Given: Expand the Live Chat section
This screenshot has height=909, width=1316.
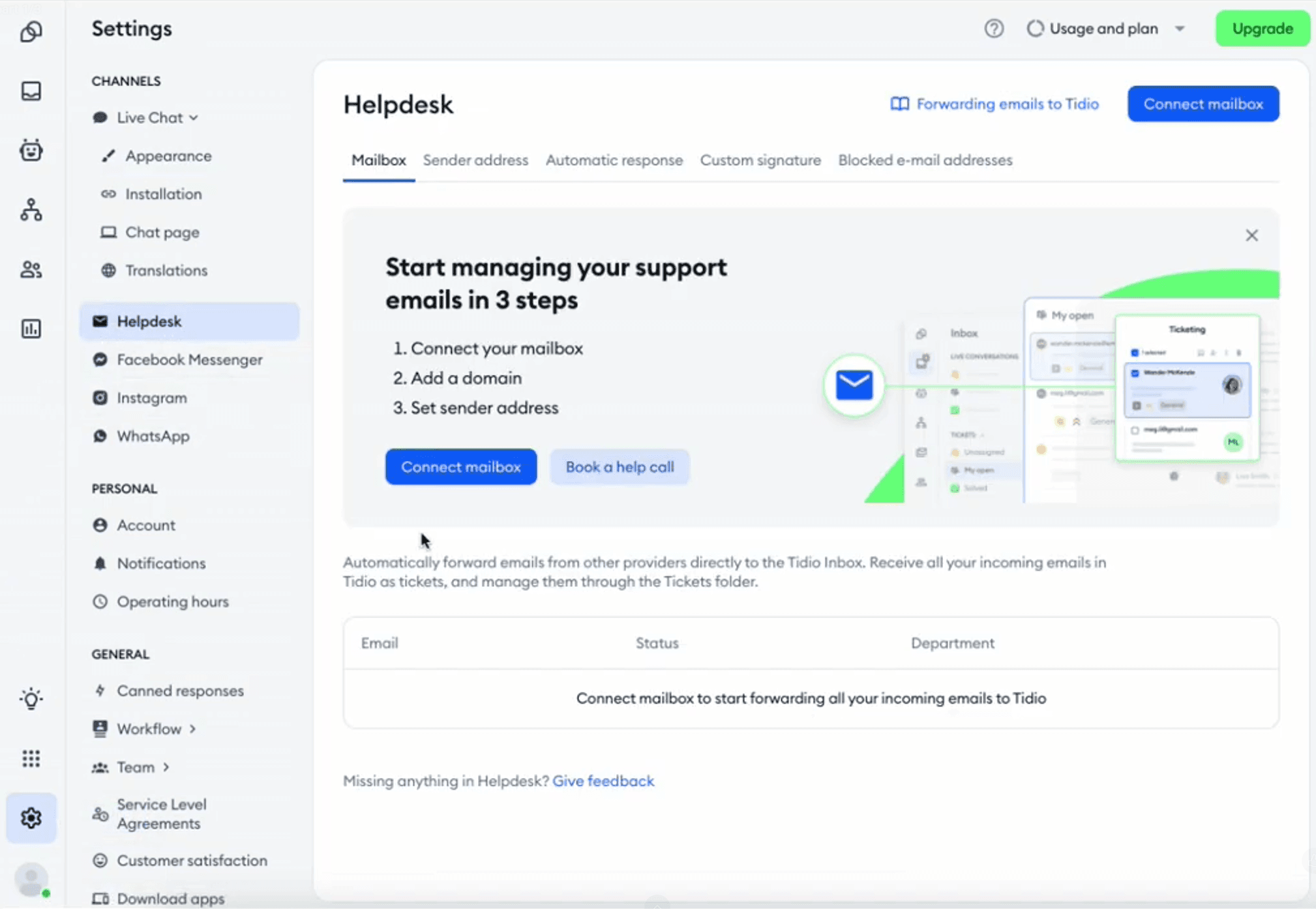Looking at the screenshot, I should 145,117.
